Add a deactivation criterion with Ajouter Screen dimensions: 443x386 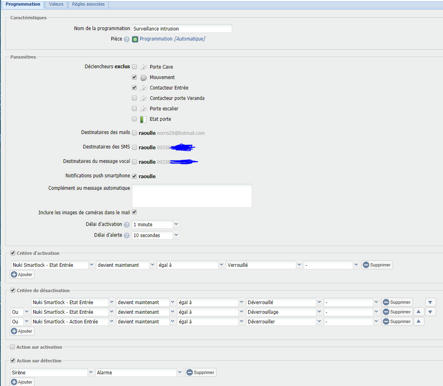pos(22,331)
